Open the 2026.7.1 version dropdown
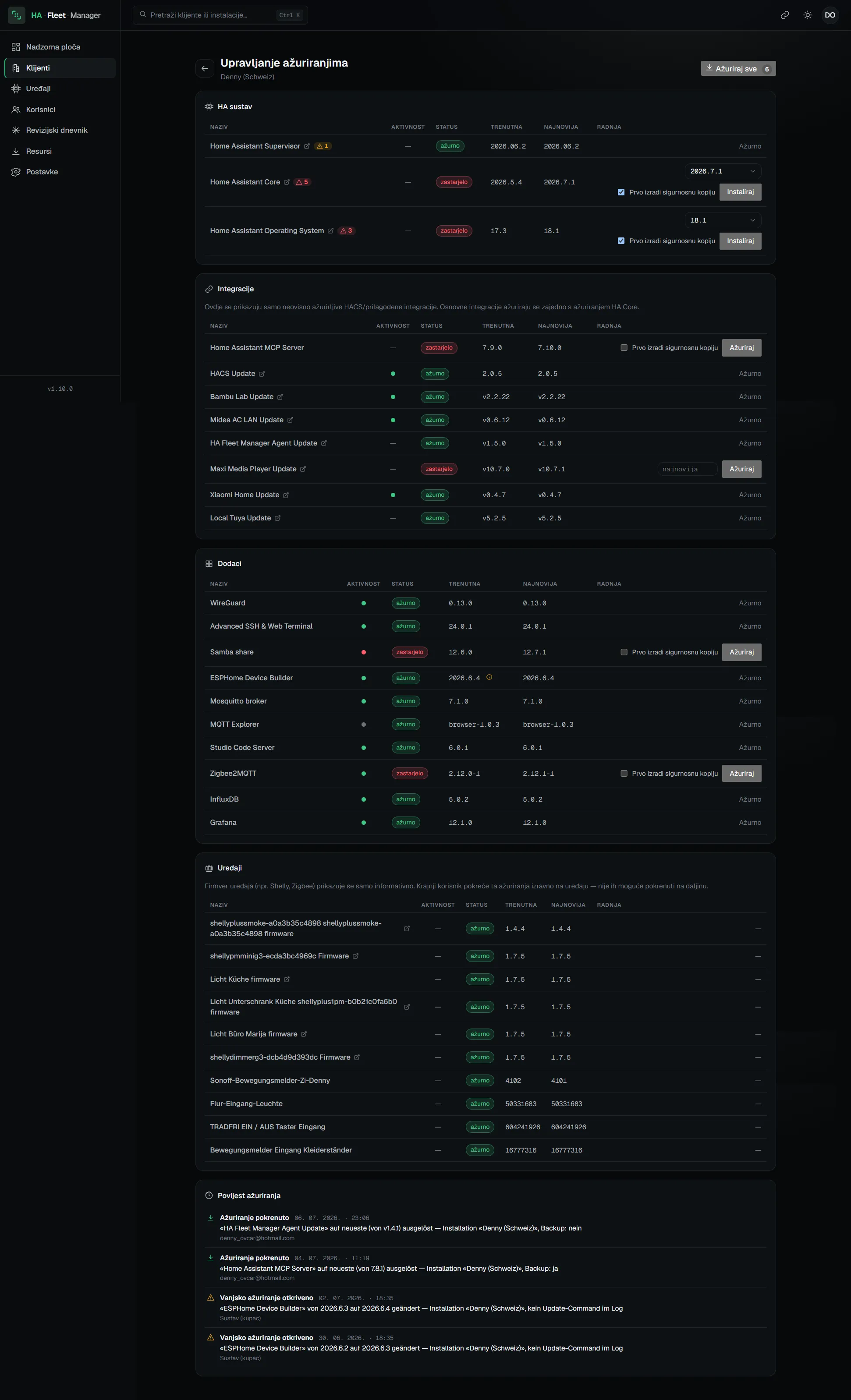 (x=723, y=171)
